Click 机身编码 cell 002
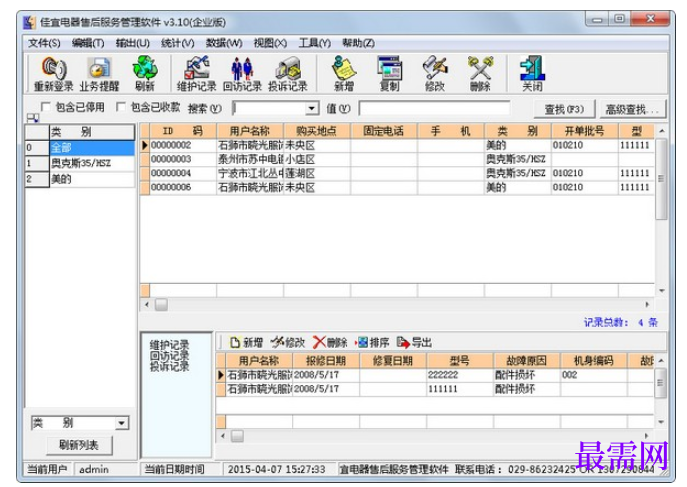687x487 pixels. point(594,375)
